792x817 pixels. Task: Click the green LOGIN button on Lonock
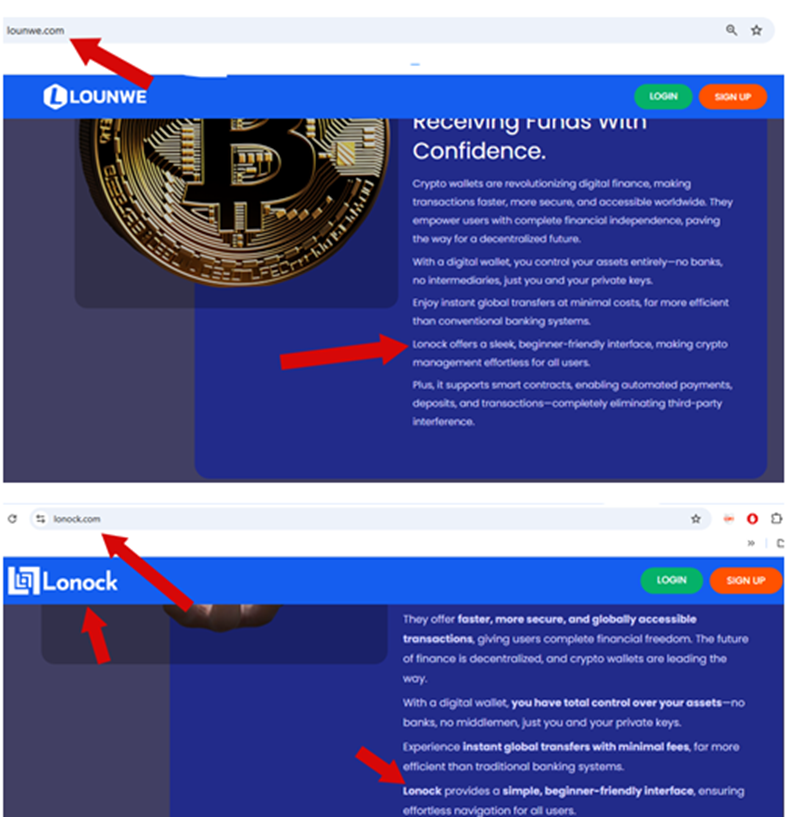click(x=672, y=580)
